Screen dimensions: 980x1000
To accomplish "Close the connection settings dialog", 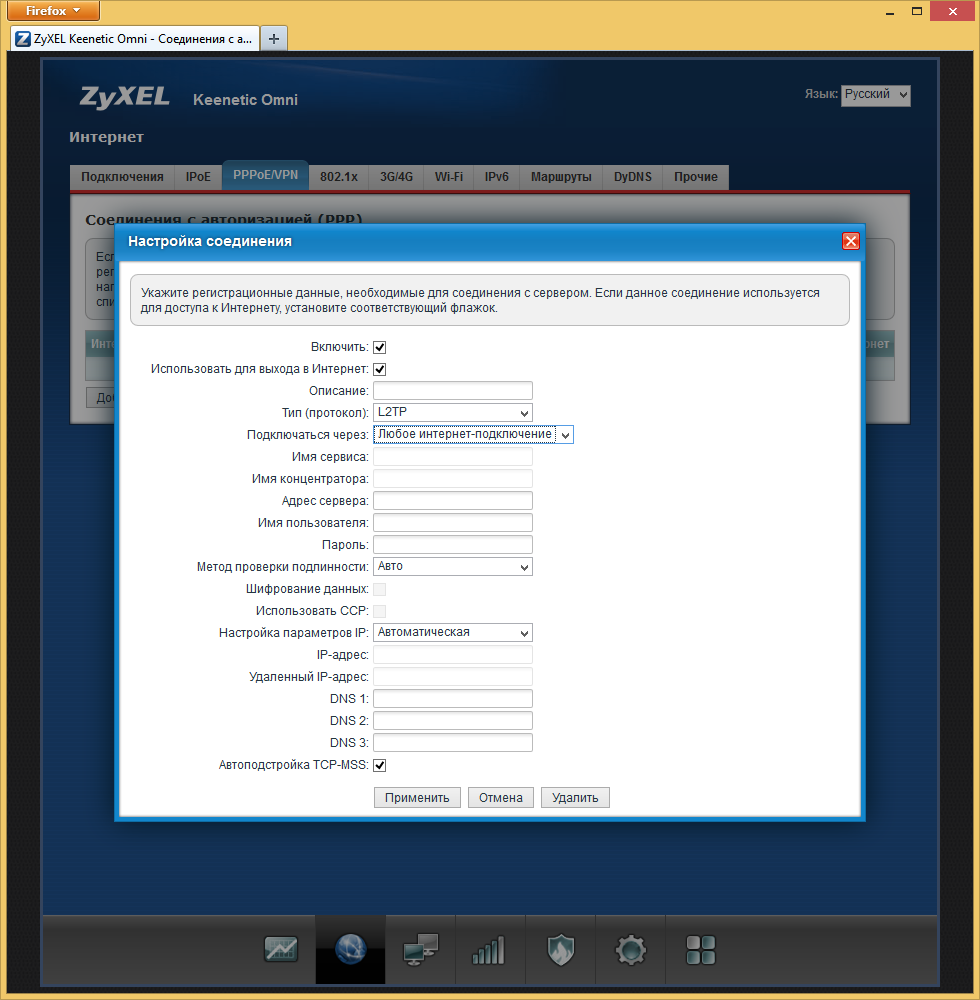I will pos(851,241).
